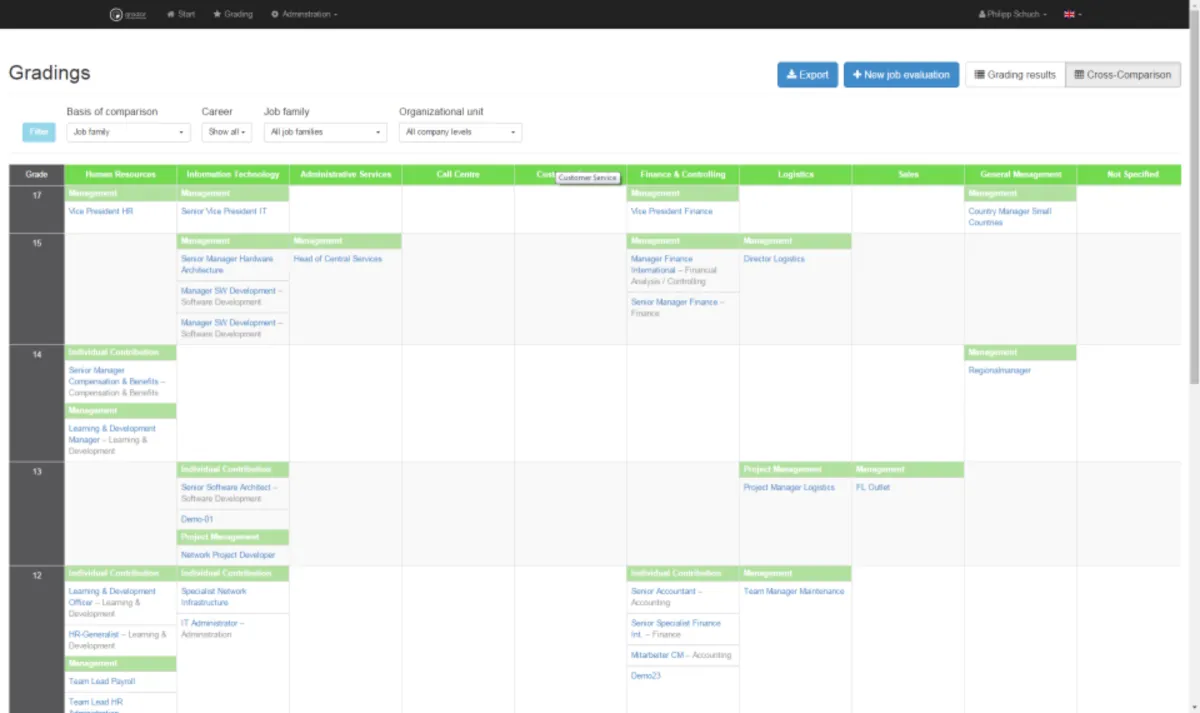Screen dimensions: 1200x713
Task: Click the Filter button
Action: pyautogui.click(x=39, y=132)
